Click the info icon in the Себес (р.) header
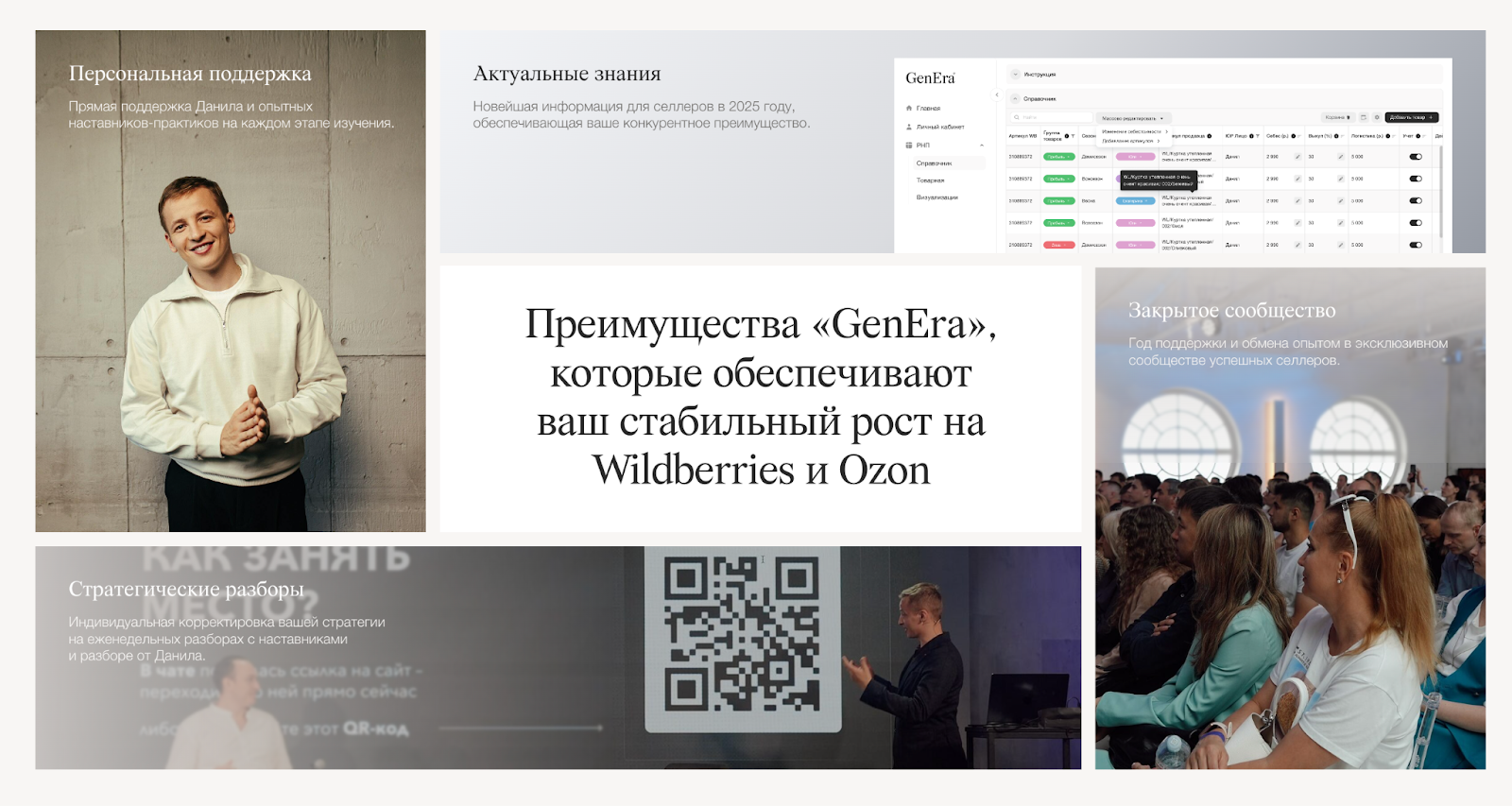1512x806 pixels. (x=1294, y=136)
